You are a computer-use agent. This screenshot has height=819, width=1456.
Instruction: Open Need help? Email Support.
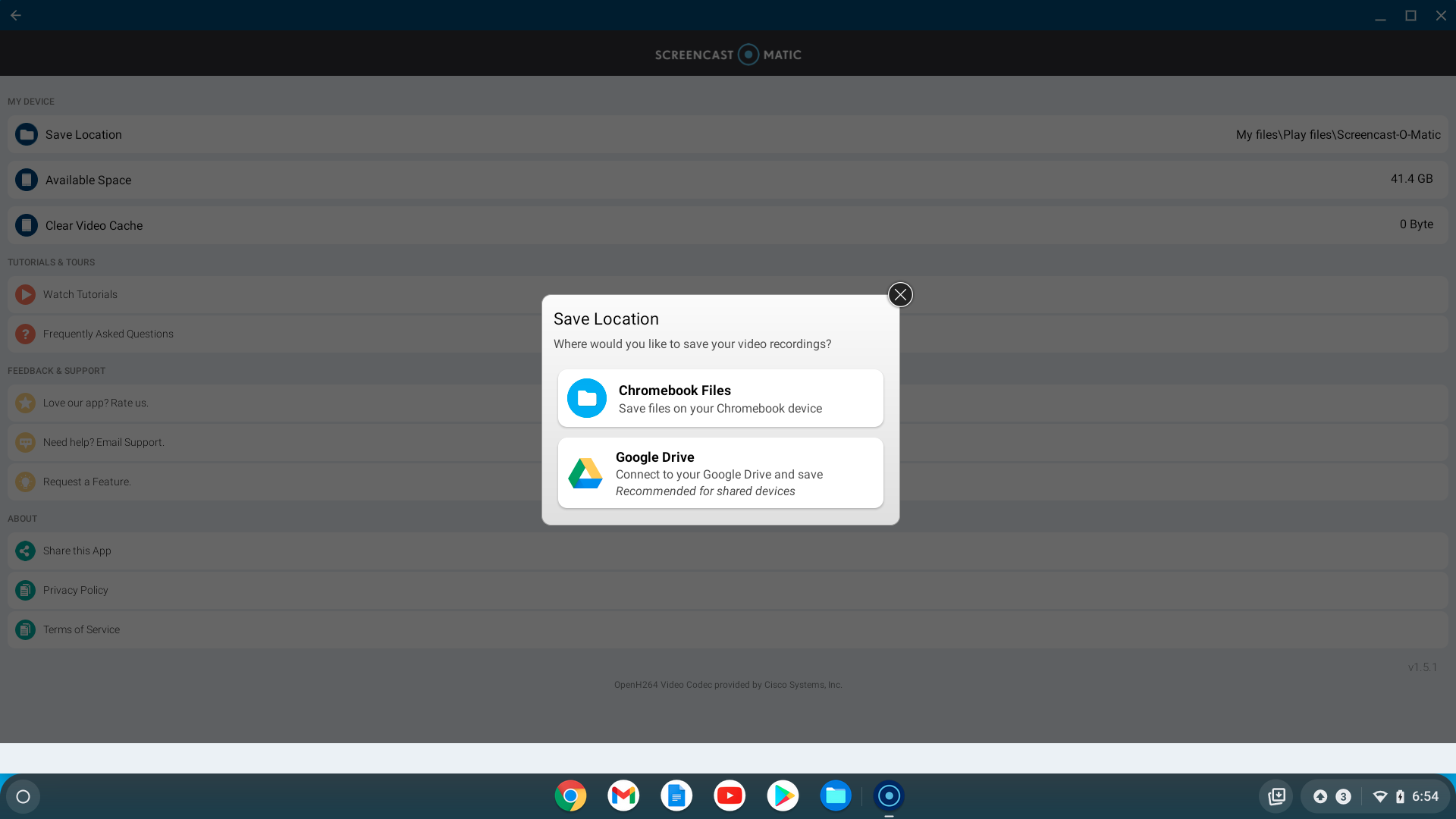728,442
